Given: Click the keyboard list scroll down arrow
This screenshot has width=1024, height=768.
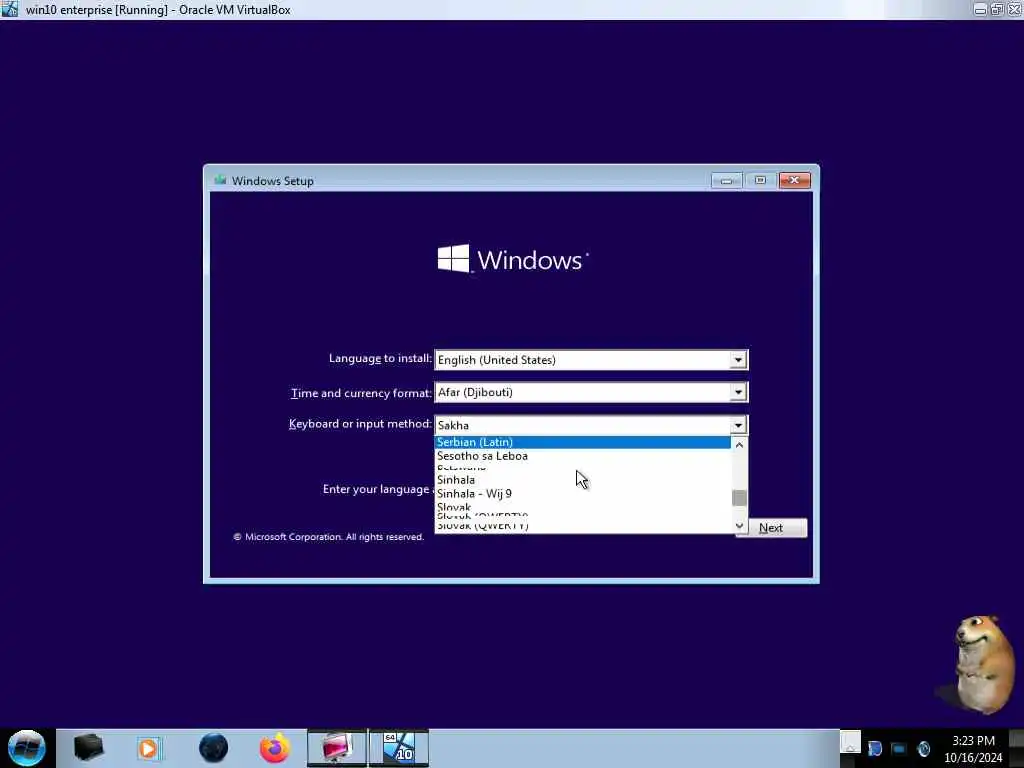Looking at the screenshot, I should [x=739, y=525].
